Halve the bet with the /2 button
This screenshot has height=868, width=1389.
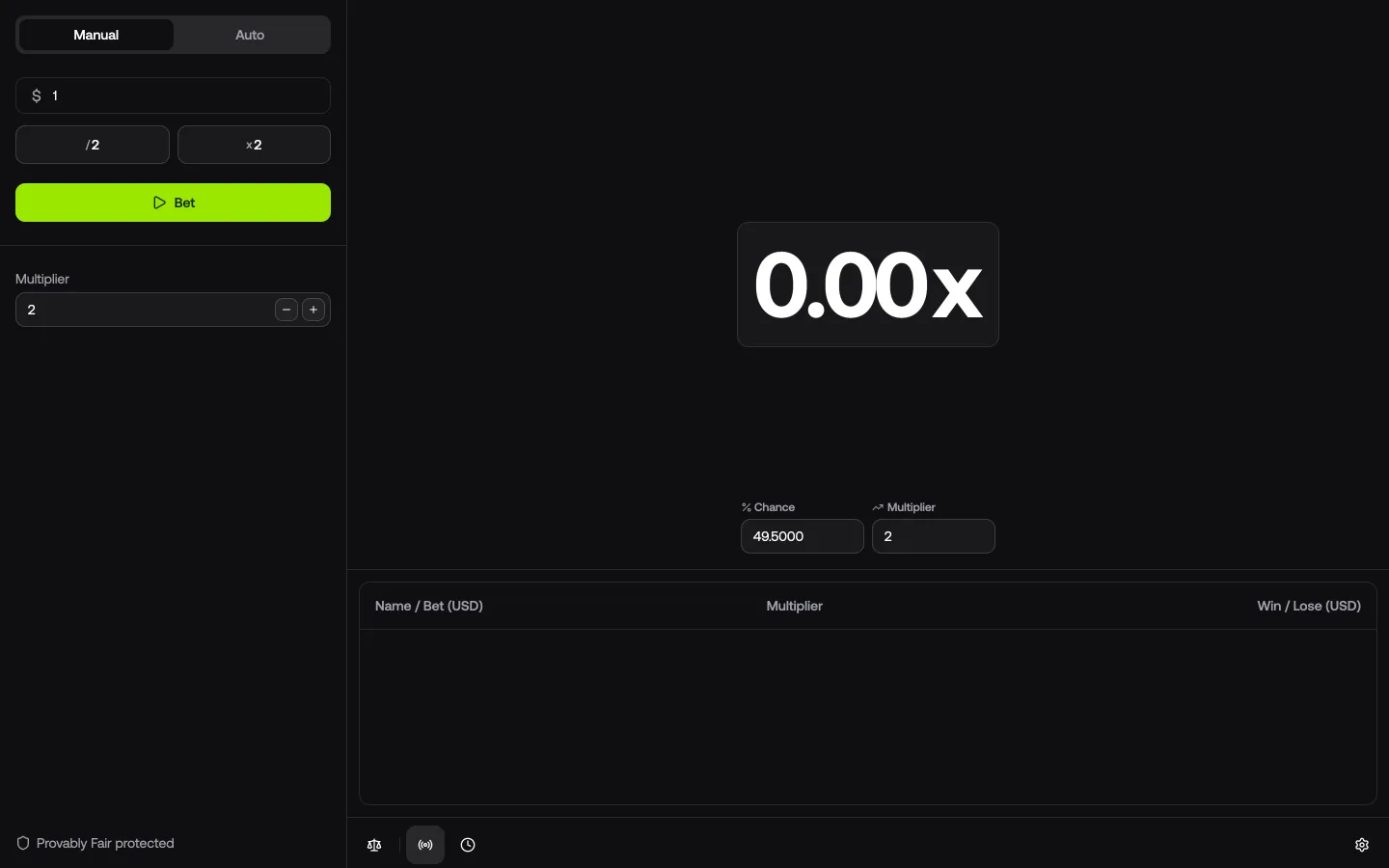click(93, 145)
